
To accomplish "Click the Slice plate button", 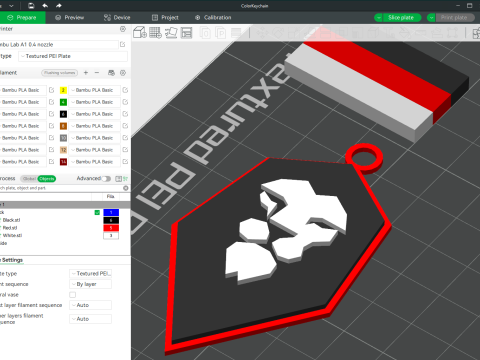I will tap(401, 18).
